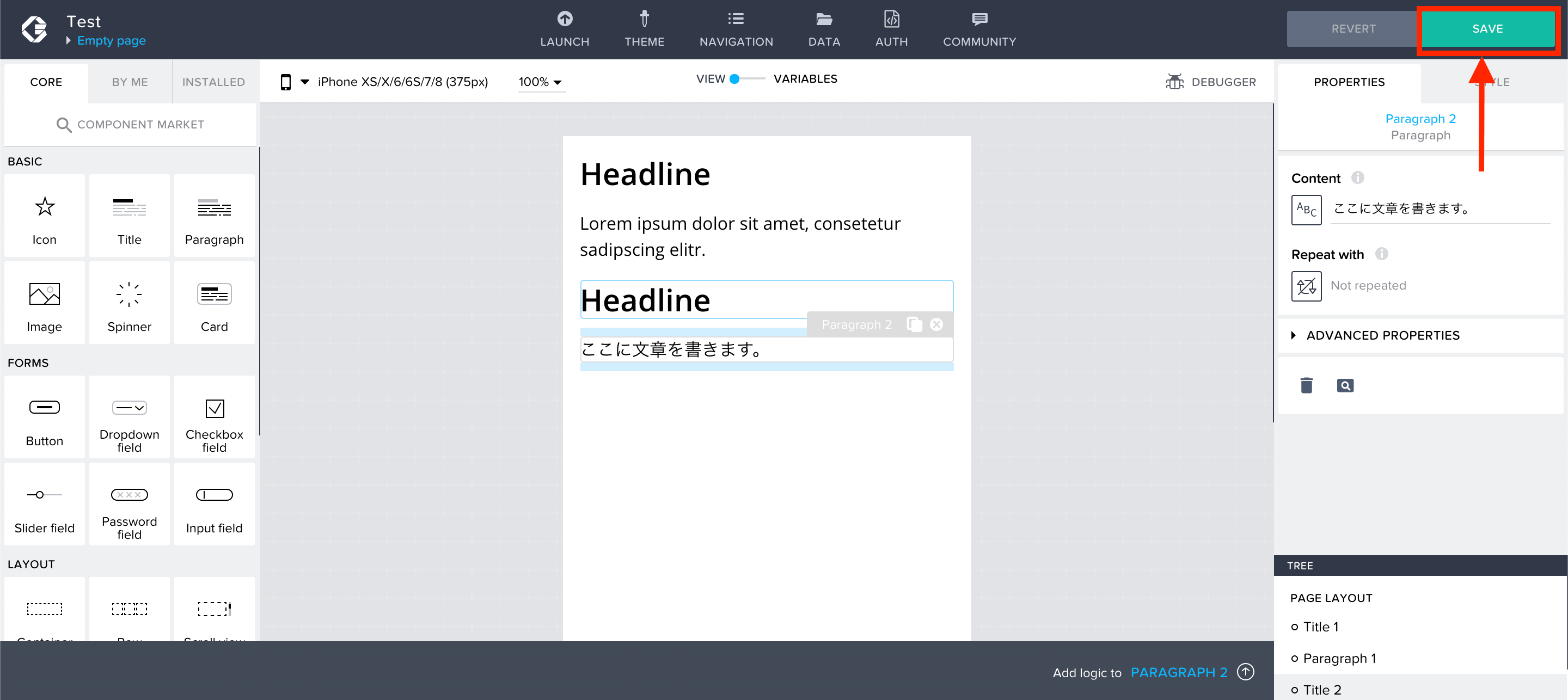1568x700 pixels.
Task: Select the Card component
Action: pos(215,303)
